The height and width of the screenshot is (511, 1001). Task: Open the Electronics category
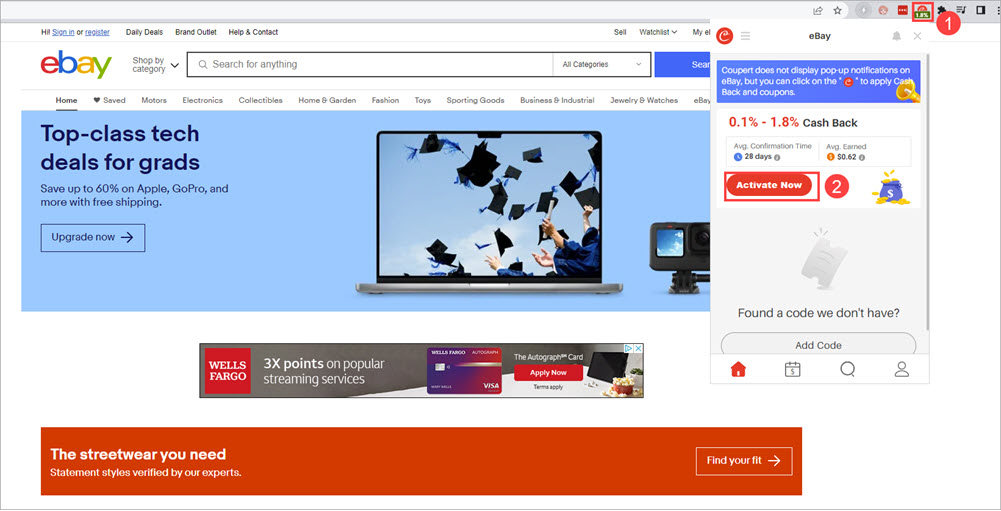click(202, 100)
